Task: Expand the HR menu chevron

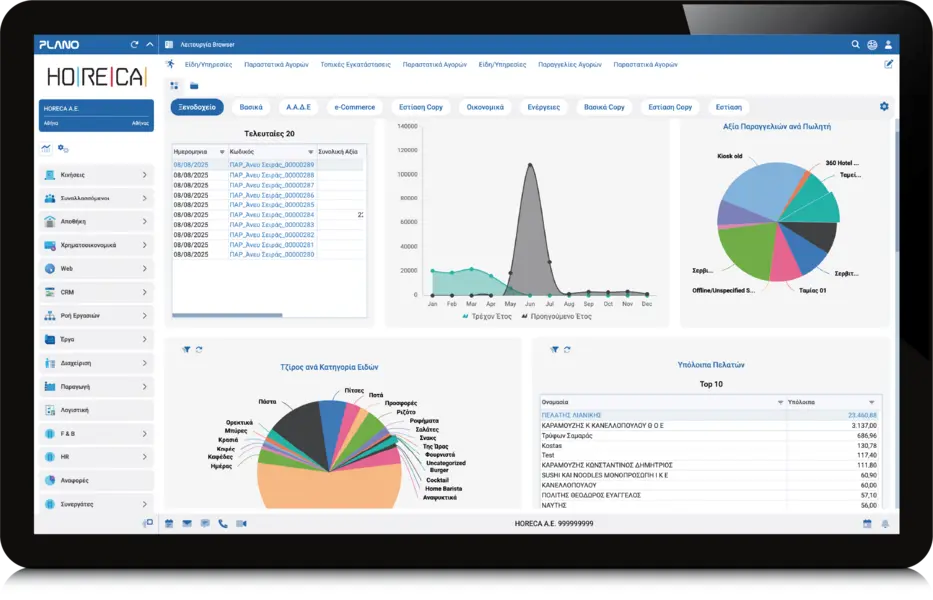Action: coord(145,457)
